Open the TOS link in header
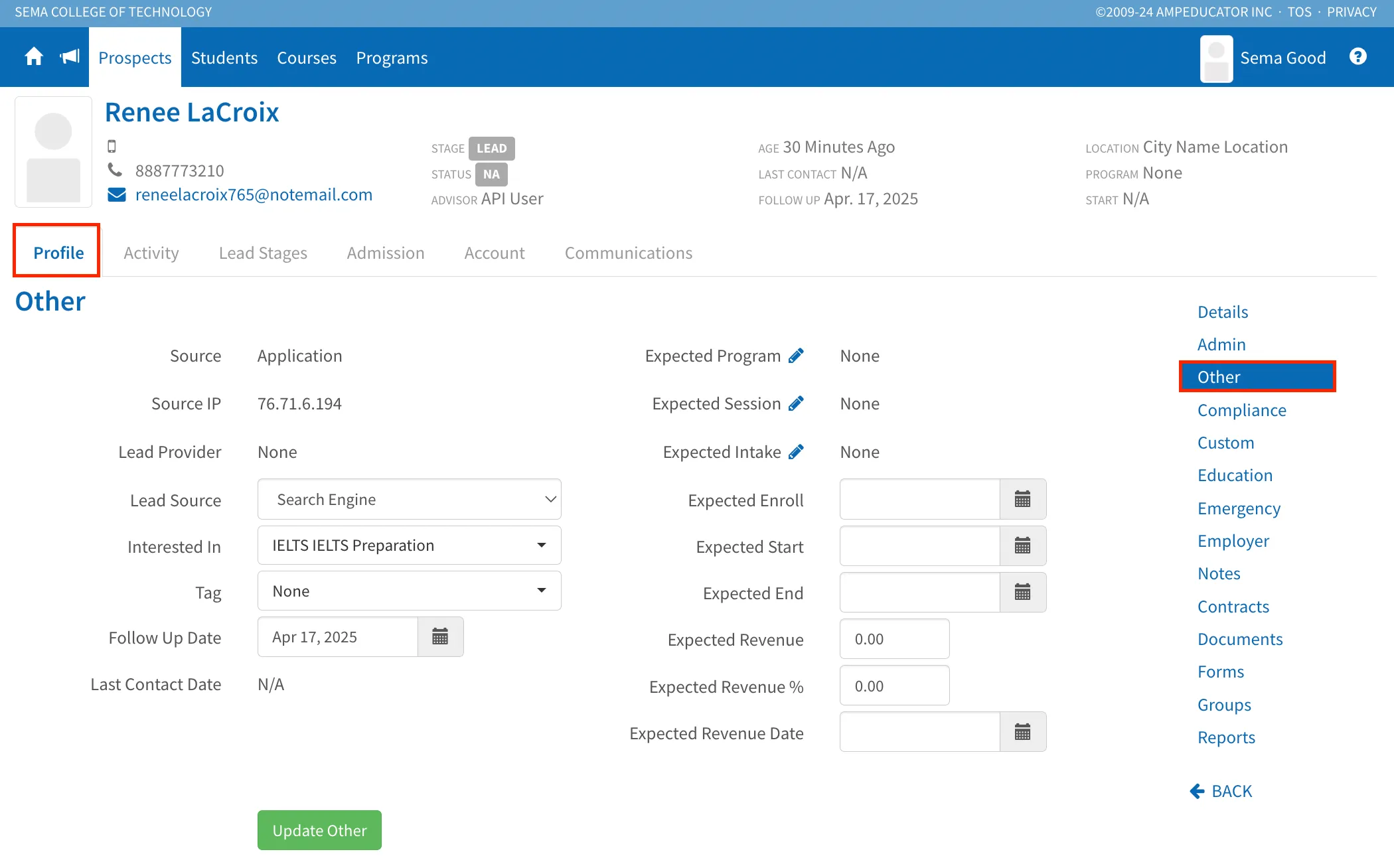Image resolution: width=1394 pixels, height=868 pixels. [x=1299, y=12]
